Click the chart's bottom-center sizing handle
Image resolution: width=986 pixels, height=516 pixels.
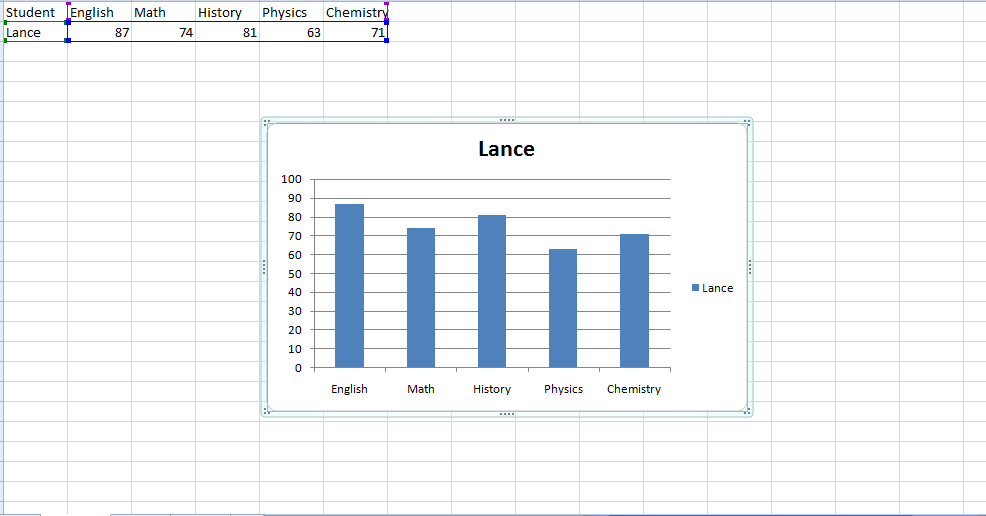pos(507,414)
